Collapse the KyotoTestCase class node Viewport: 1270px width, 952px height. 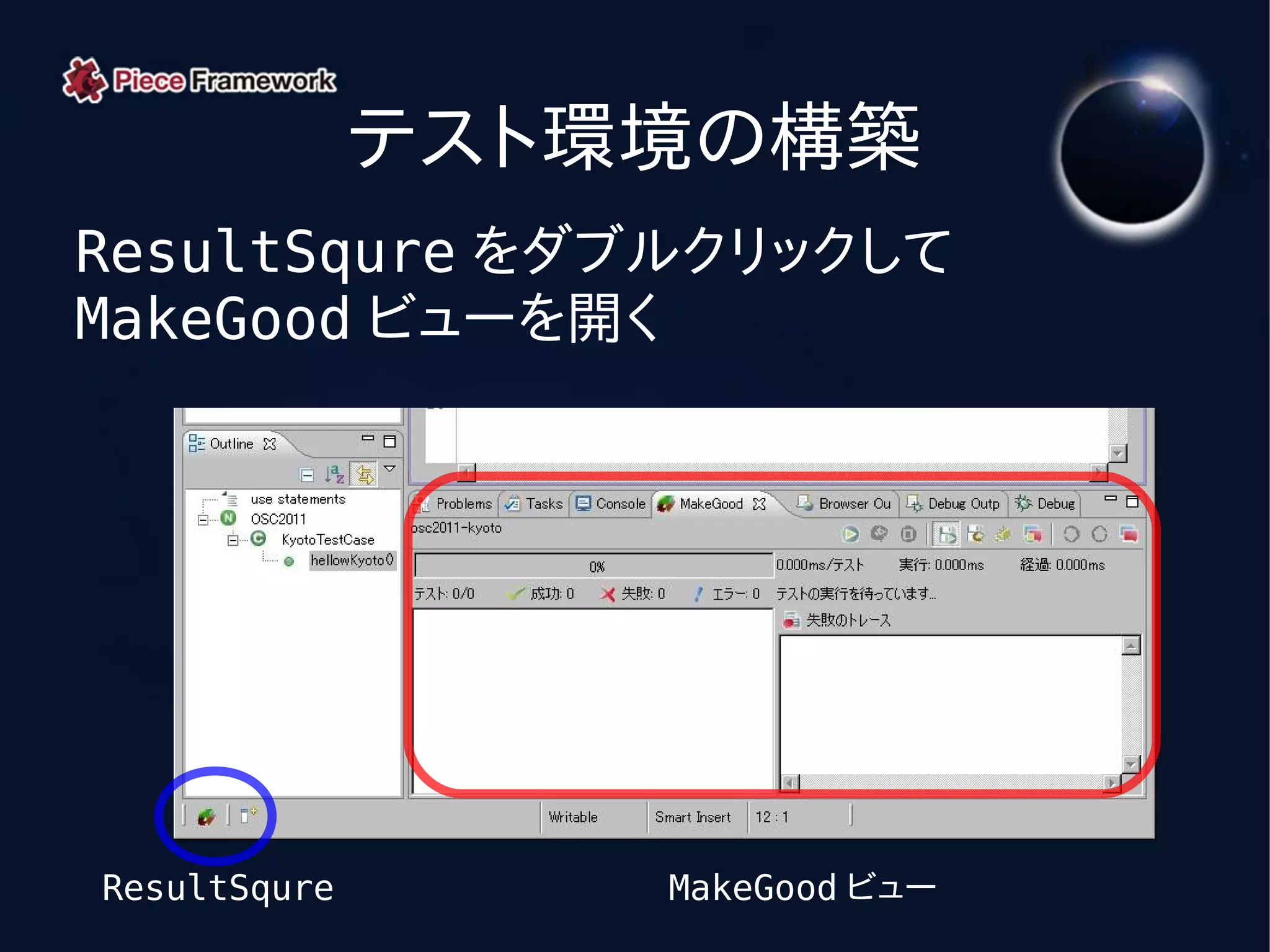pos(233,540)
